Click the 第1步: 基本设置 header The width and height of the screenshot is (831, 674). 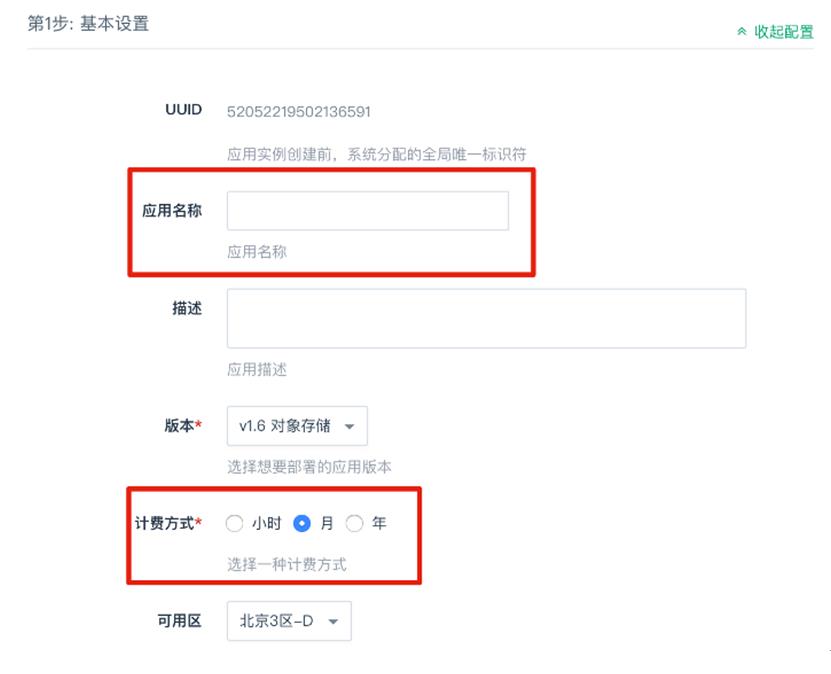[x=88, y=24]
